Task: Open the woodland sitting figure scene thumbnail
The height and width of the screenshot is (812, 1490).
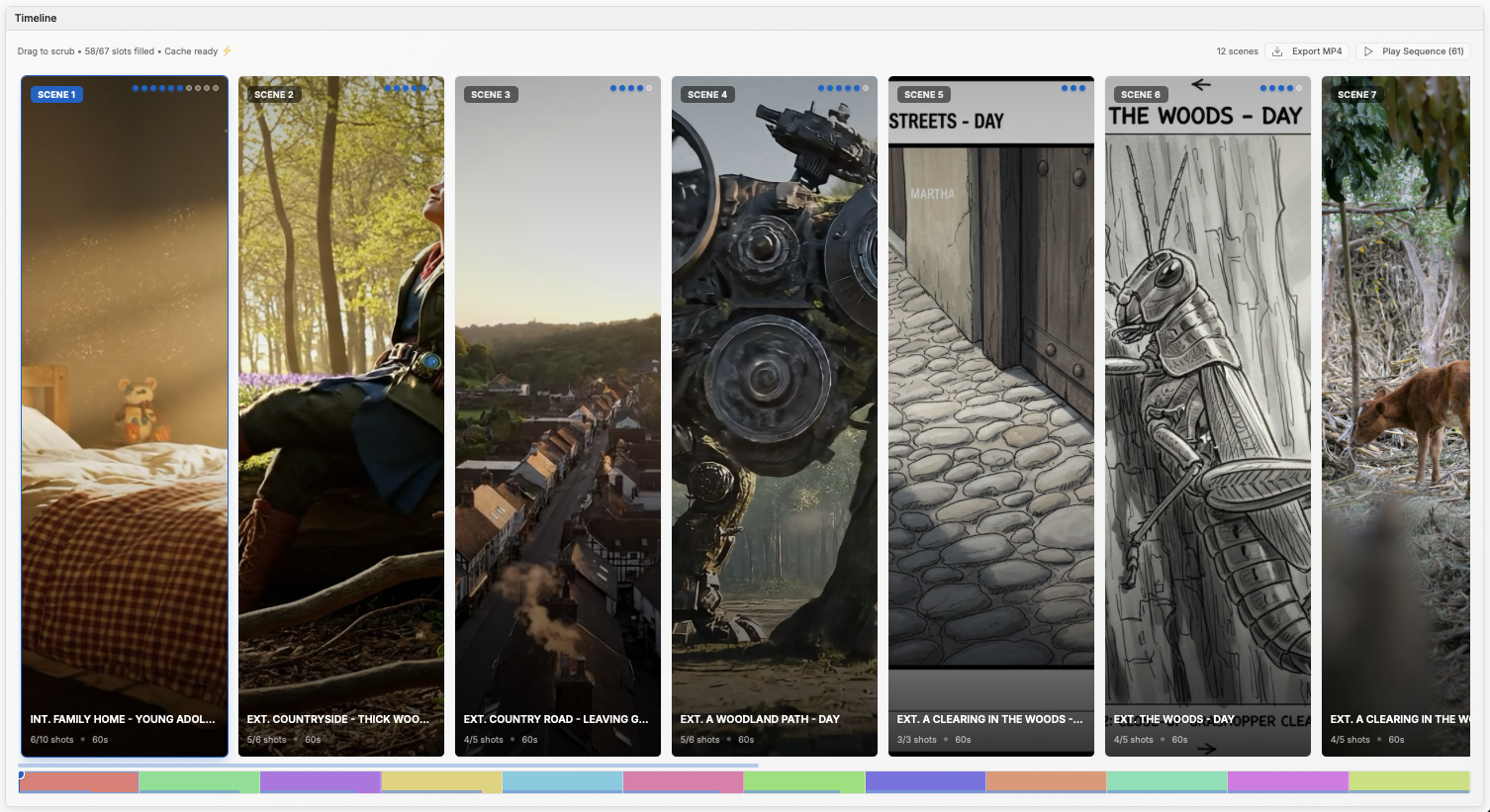Action: pyautogui.click(x=341, y=416)
